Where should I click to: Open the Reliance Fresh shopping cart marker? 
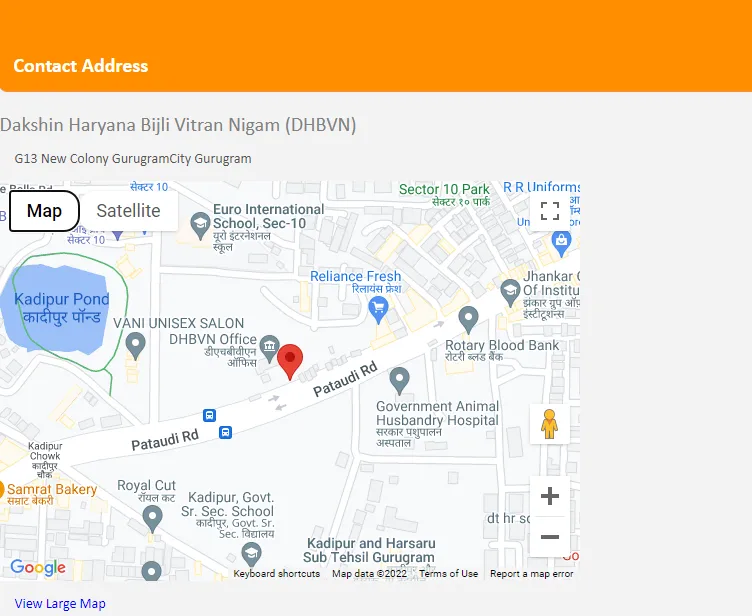coord(378,309)
